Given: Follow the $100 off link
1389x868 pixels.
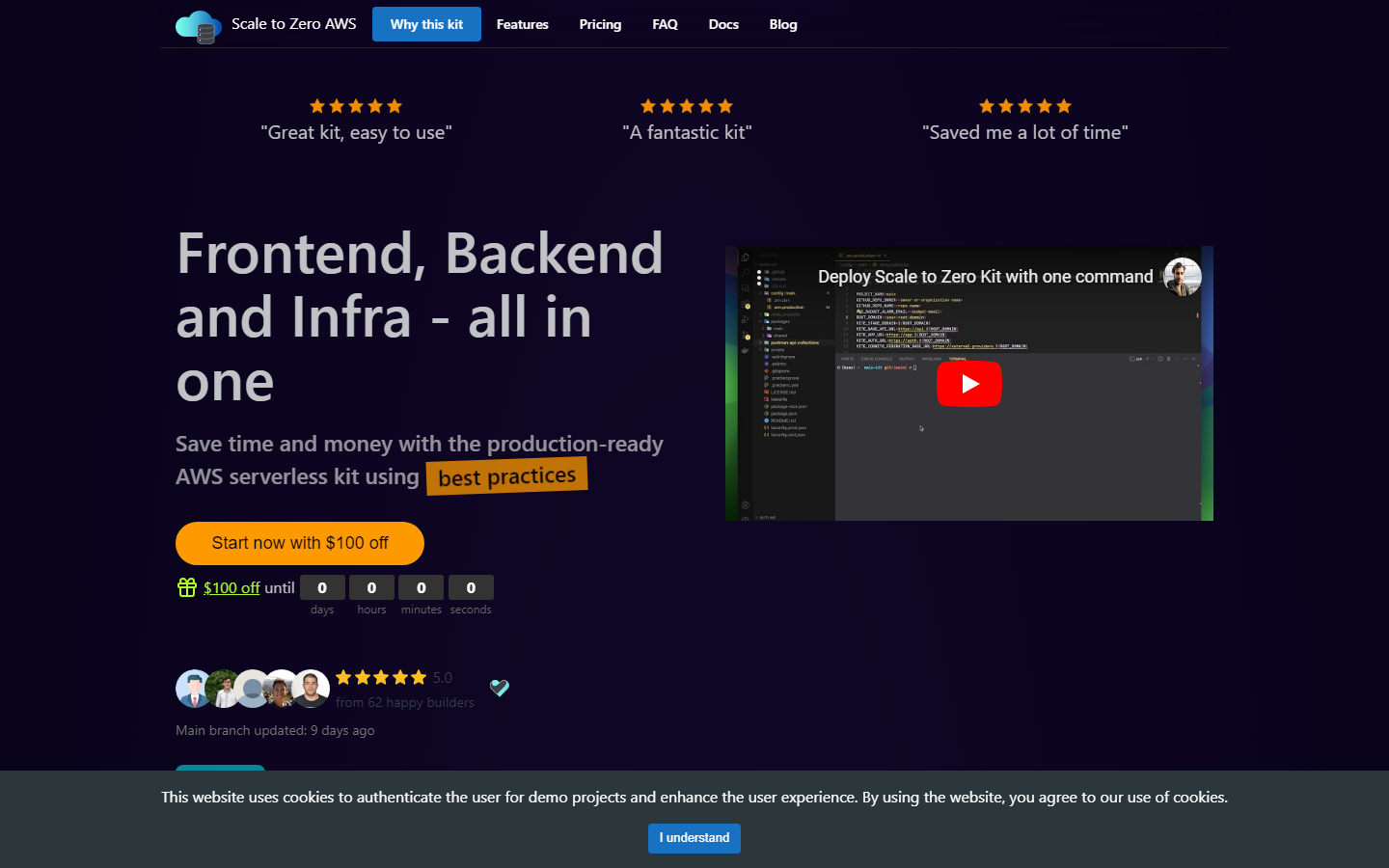Looking at the screenshot, I should pyautogui.click(x=231, y=587).
